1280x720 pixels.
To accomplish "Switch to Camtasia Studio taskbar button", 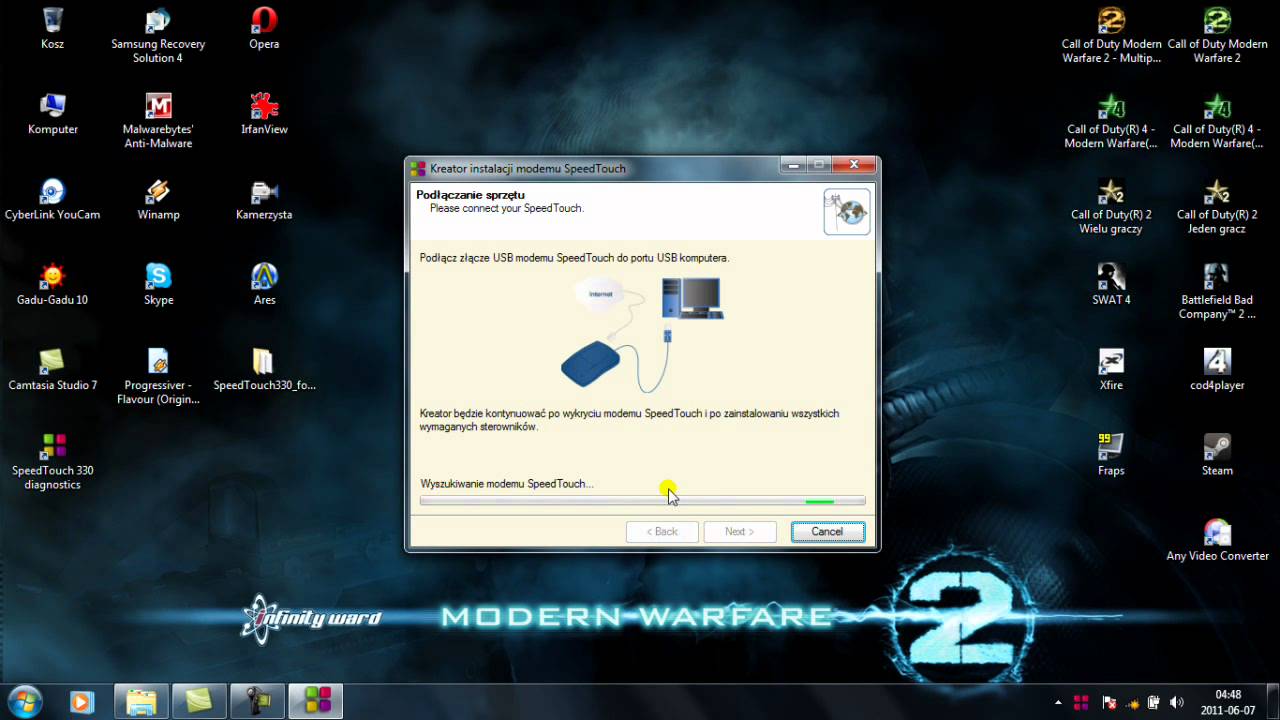I will 199,701.
